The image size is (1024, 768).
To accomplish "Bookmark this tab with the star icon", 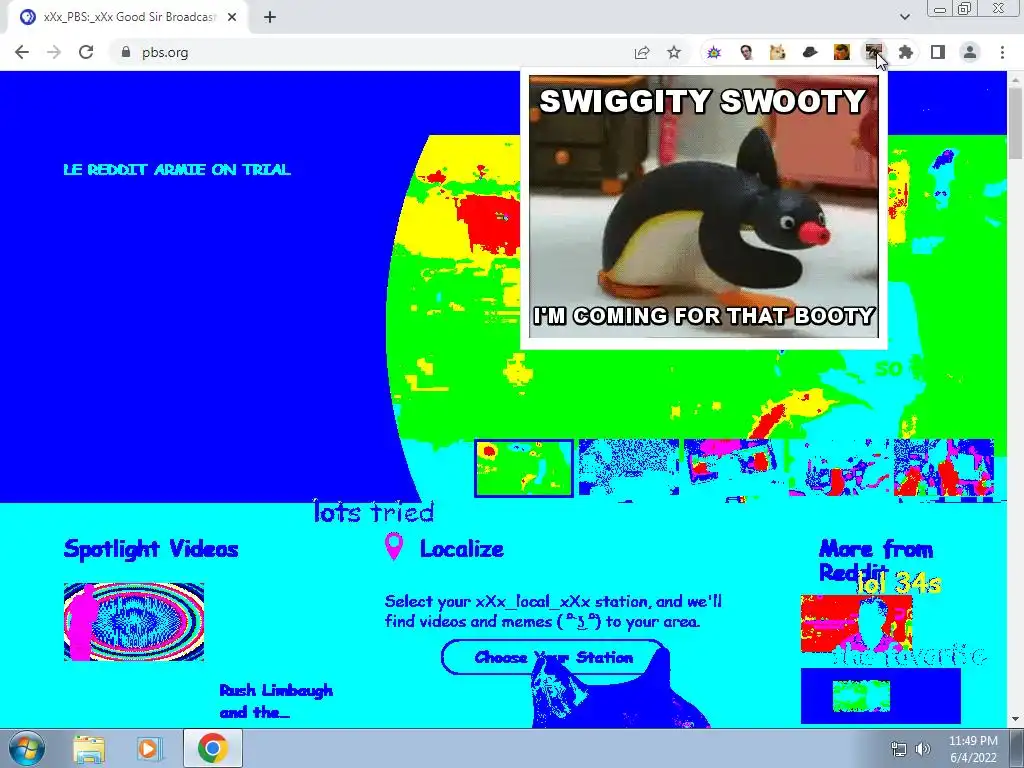I will [674, 52].
